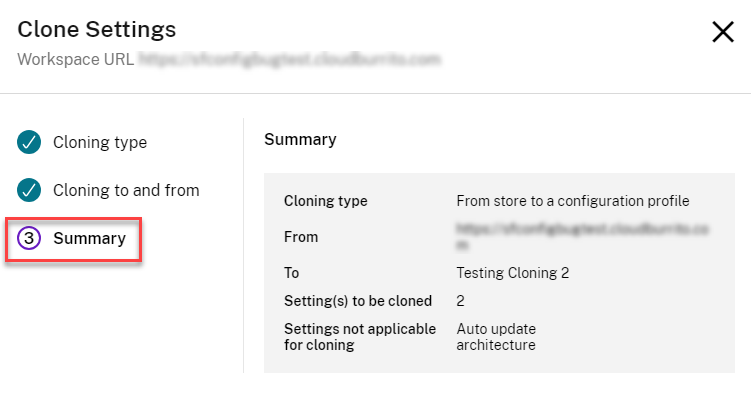Close the Clone Settings dialog

[x=722, y=32]
